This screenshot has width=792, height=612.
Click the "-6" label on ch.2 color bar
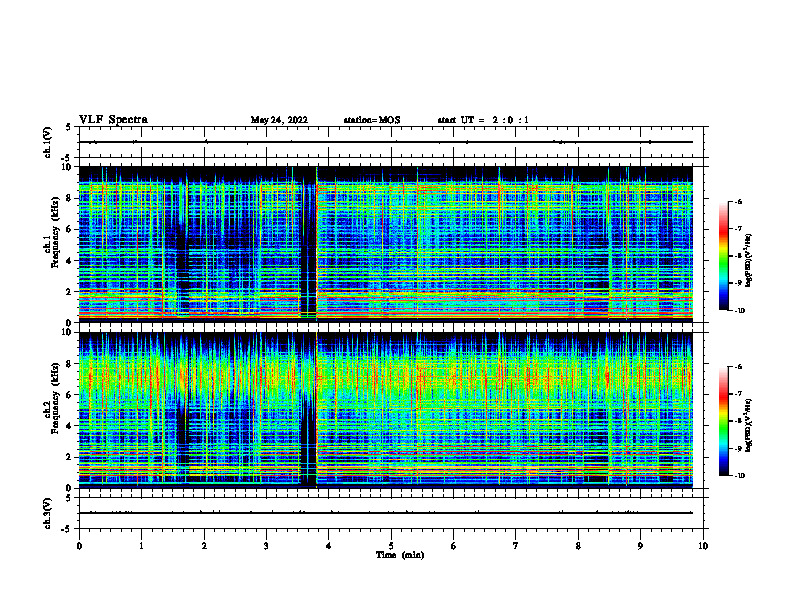738,367
